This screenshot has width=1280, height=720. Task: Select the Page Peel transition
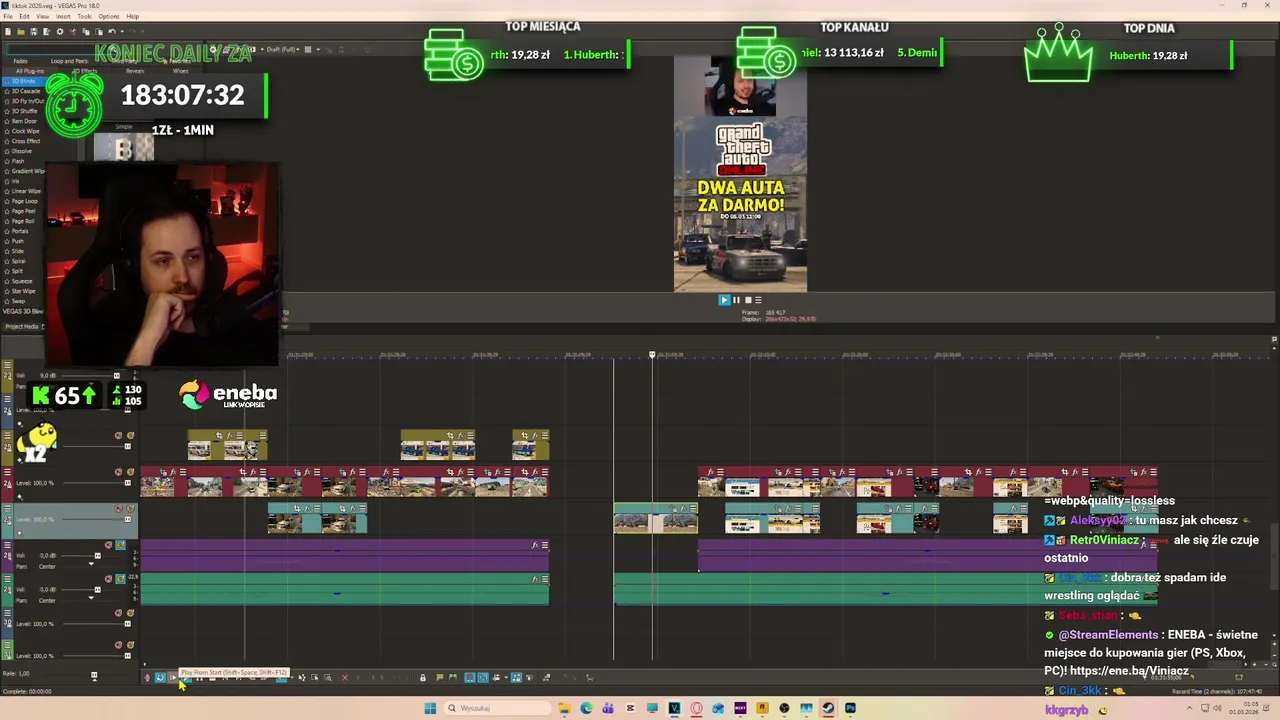(23, 211)
